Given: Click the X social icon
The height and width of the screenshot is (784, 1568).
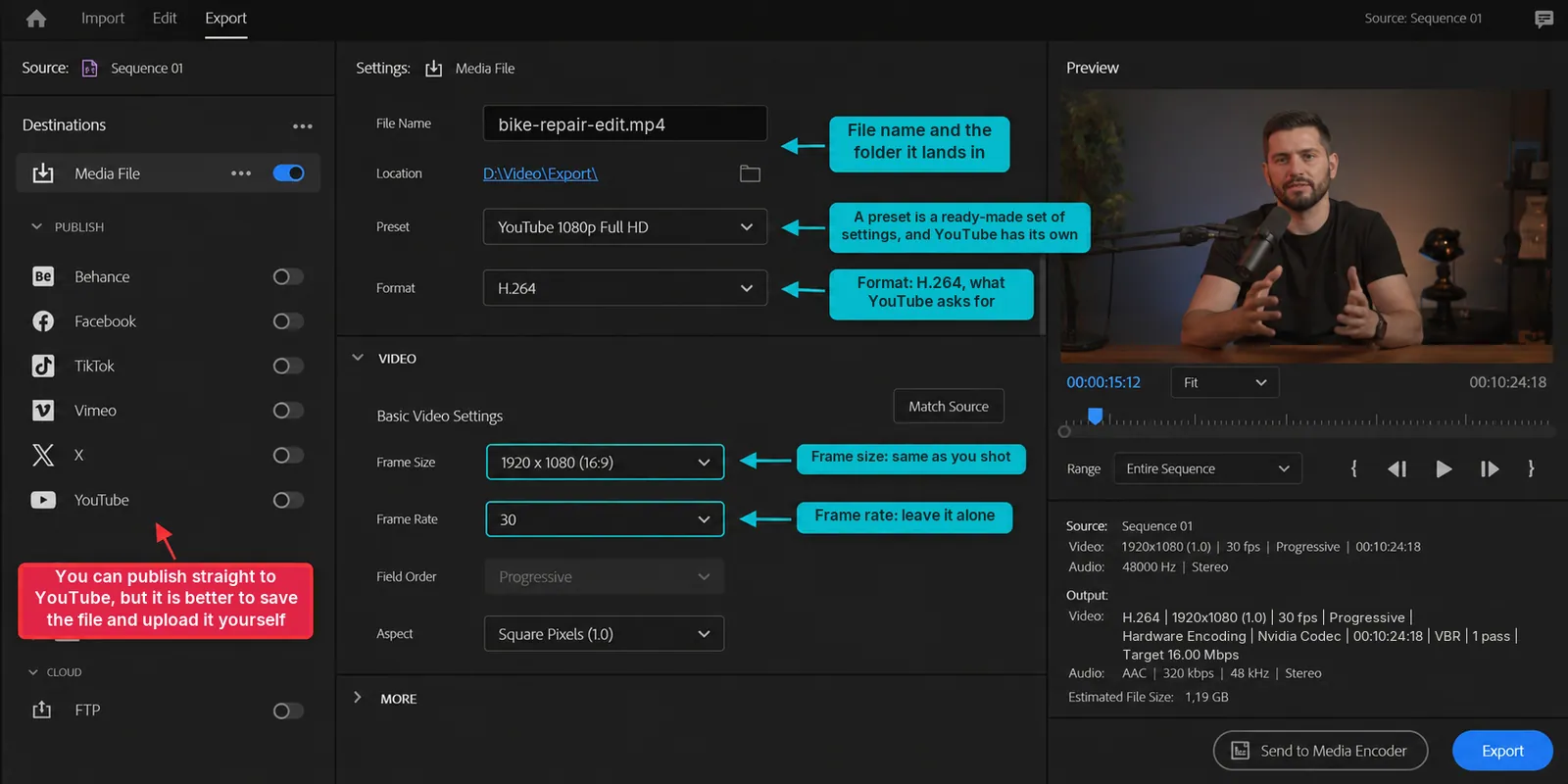Looking at the screenshot, I should [43, 455].
